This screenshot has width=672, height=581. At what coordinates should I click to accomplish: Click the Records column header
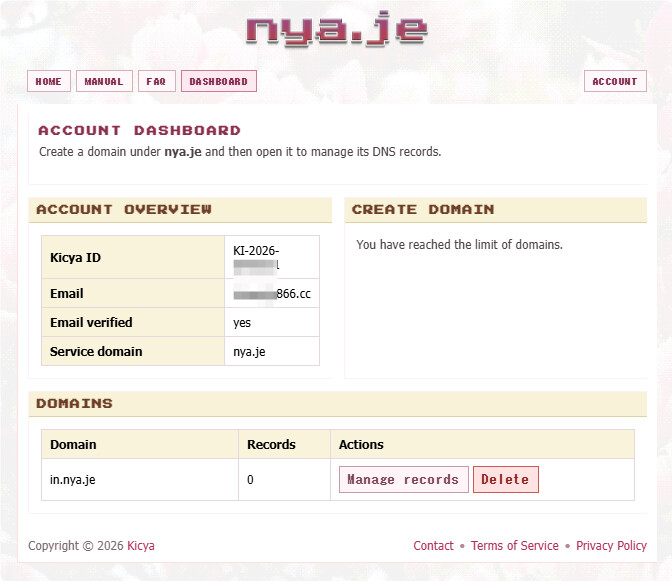point(284,444)
